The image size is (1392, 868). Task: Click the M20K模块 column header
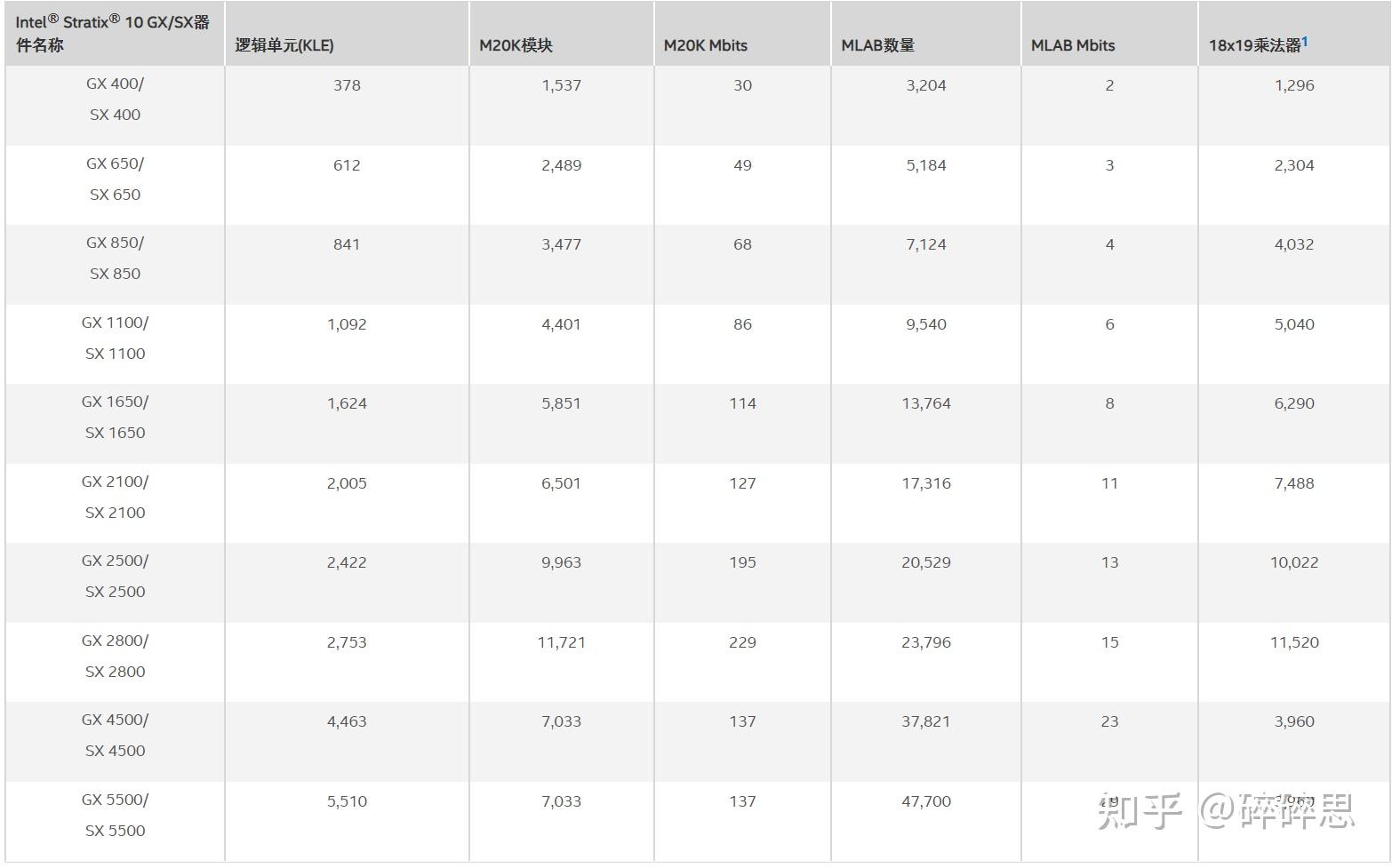point(516,45)
